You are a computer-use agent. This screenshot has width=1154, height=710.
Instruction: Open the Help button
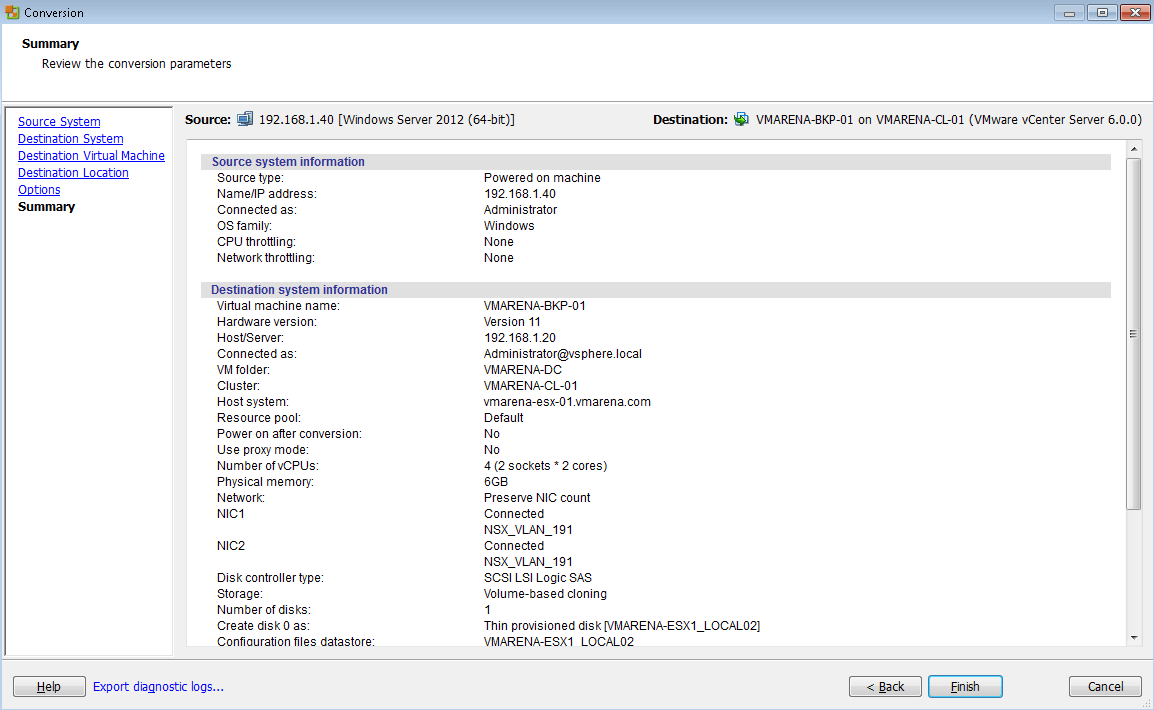coord(49,686)
